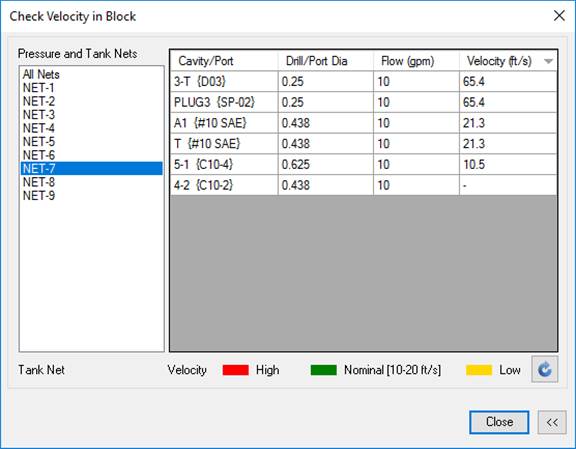Click the refresh velocity icon button

[x=544, y=369]
